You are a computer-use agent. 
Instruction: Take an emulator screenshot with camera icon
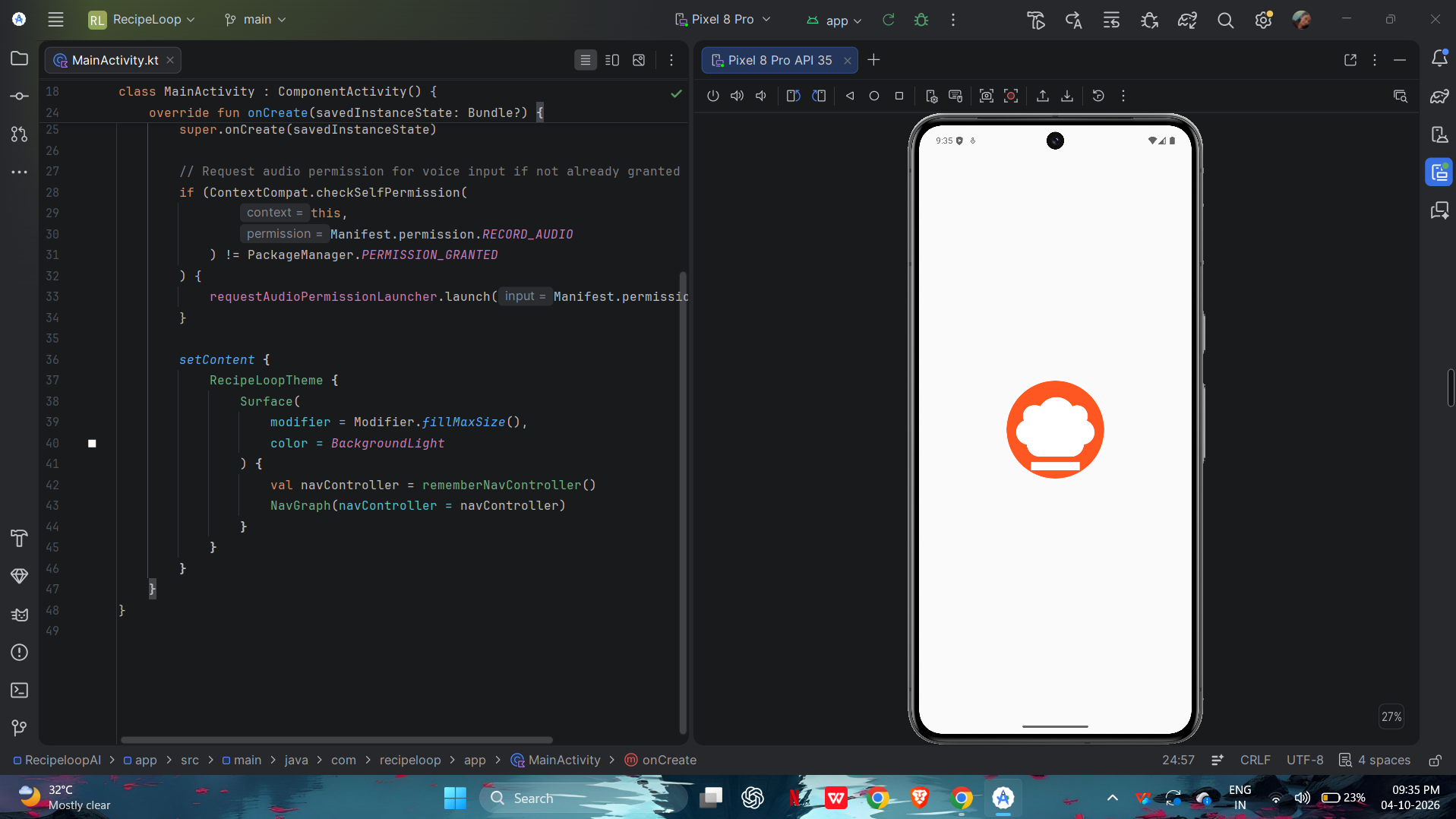click(986, 96)
